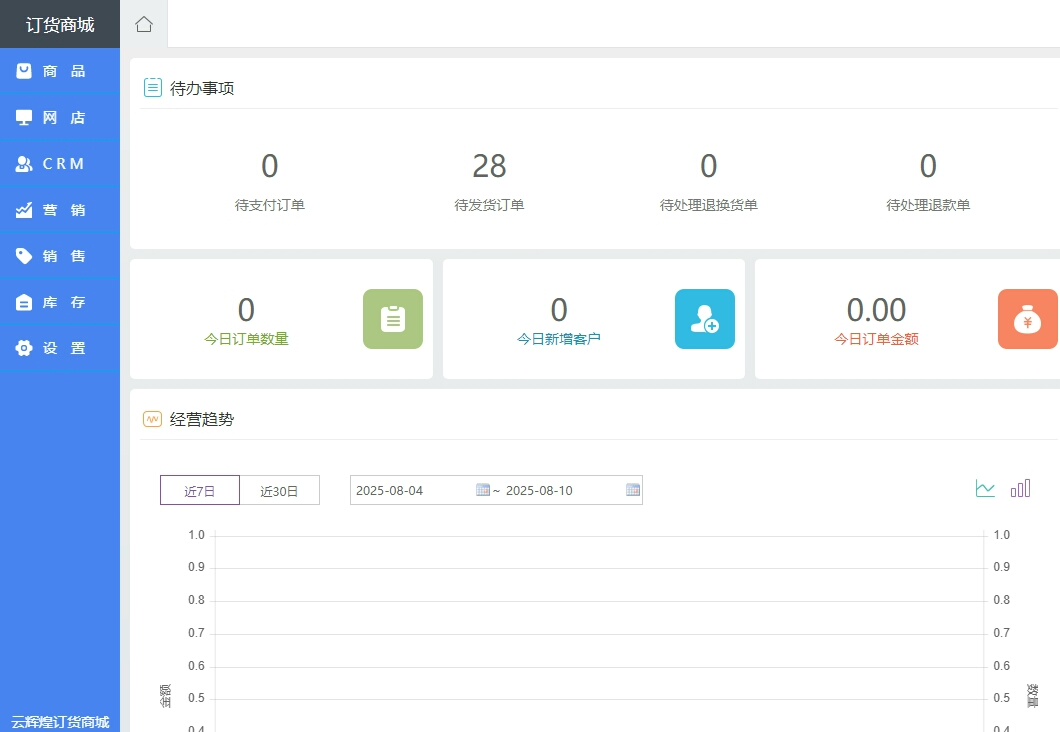Click the orange 今日订单金额 money bag icon
The image size is (1060, 732).
[x=1027, y=319]
